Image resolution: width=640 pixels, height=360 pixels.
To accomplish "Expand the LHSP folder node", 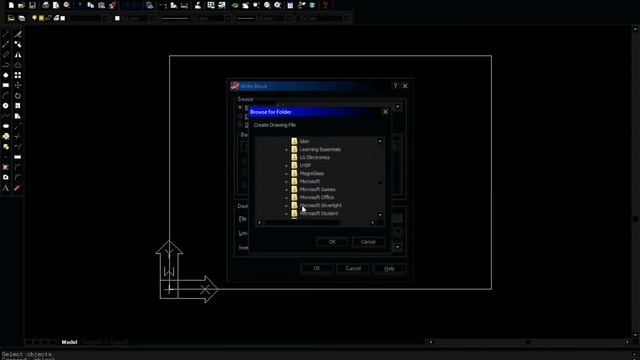I will (x=286, y=166).
